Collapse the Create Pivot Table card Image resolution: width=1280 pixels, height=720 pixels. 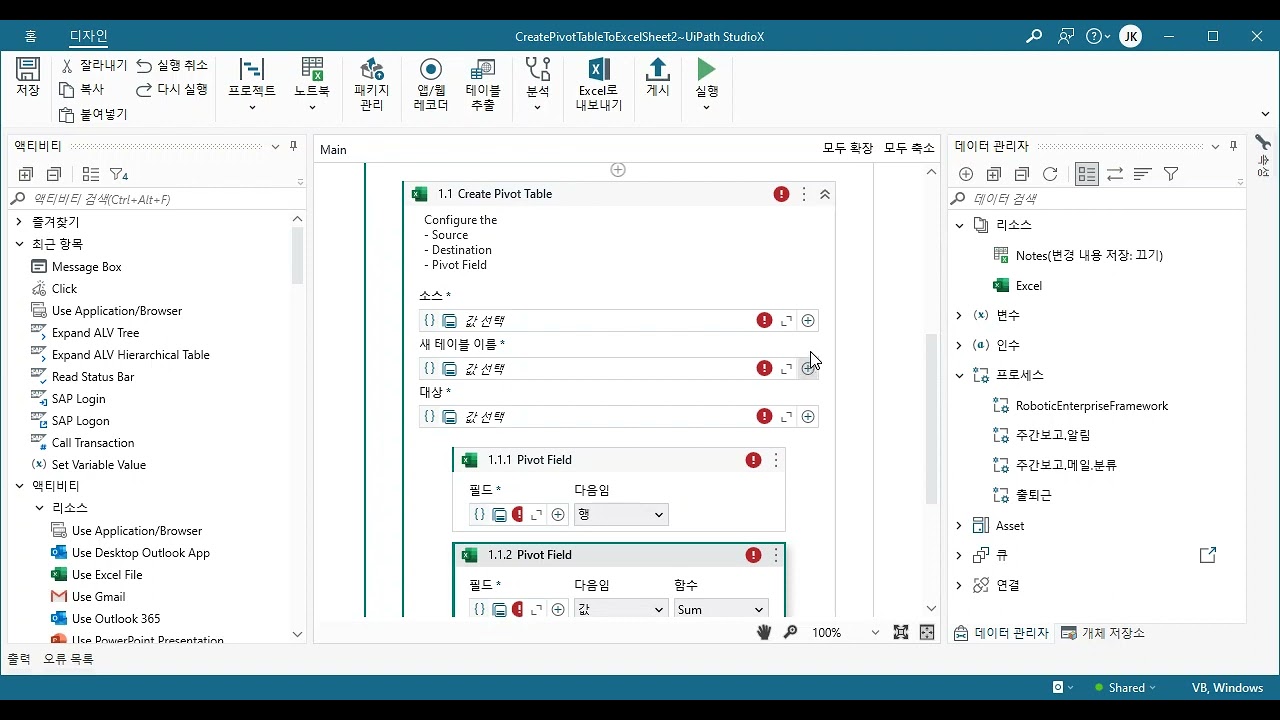[825, 194]
